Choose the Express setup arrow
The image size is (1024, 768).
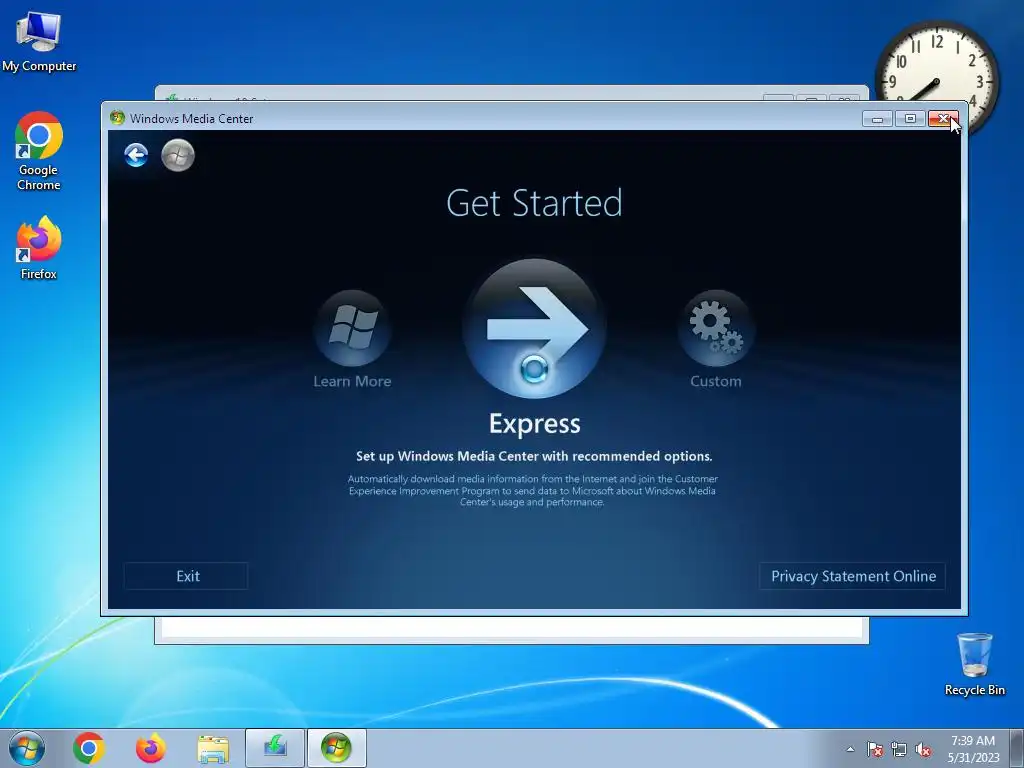(x=534, y=328)
